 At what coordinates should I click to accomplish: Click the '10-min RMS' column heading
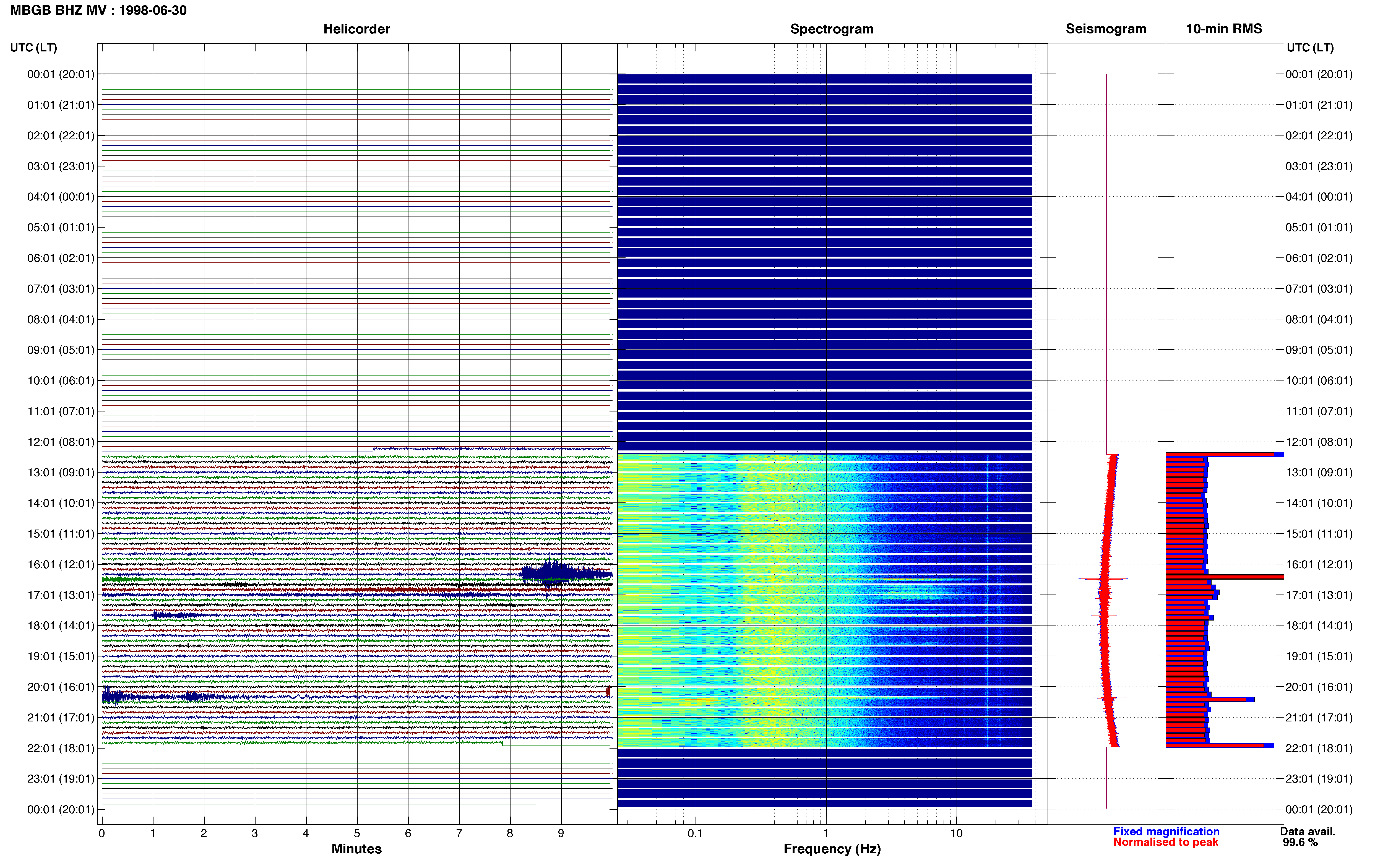(1224, 29)
